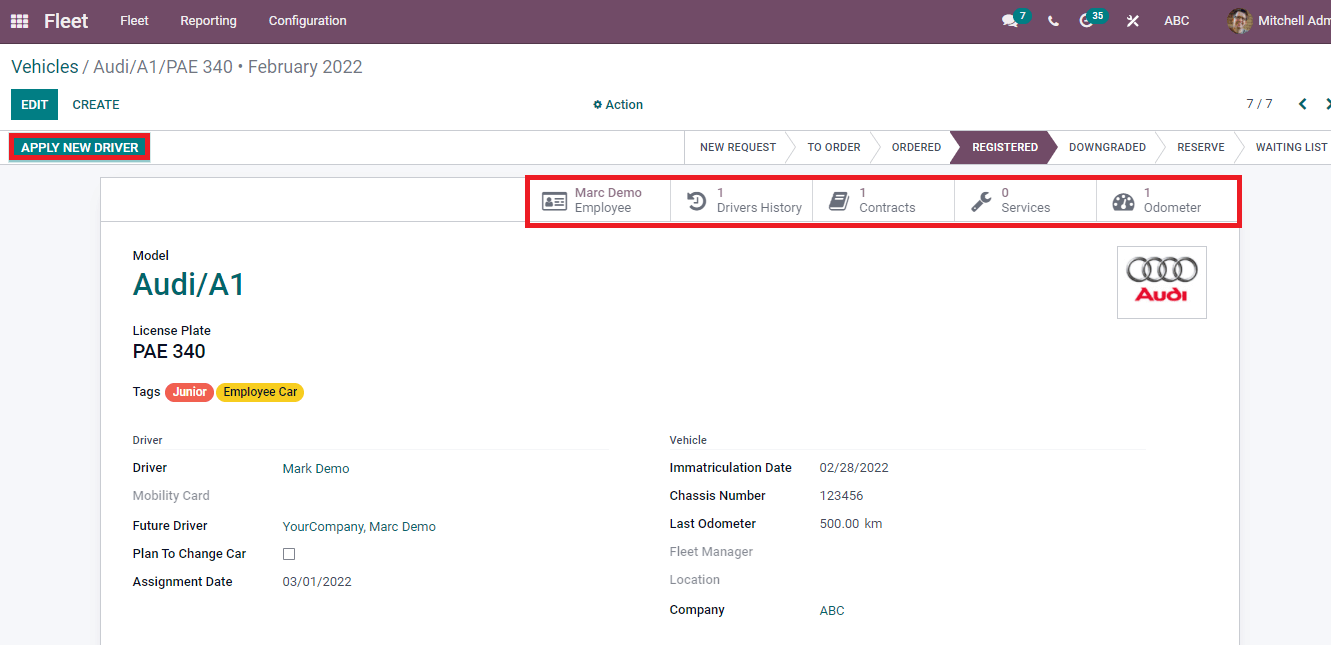Open the Configuration menu
The height and width of the screenshot is (645, 1331).
308,21
